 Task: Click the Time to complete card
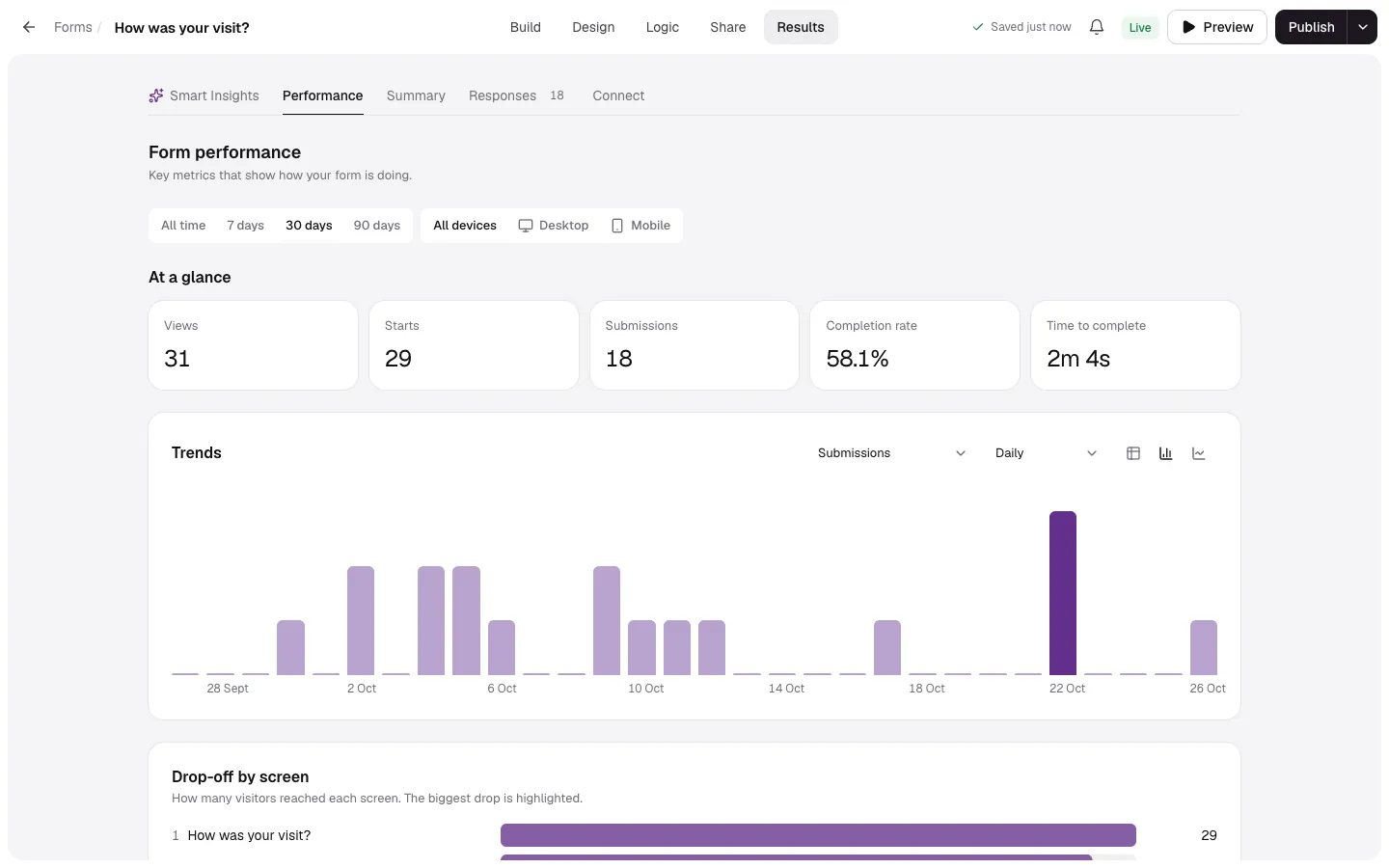[x=1136, y=345]
